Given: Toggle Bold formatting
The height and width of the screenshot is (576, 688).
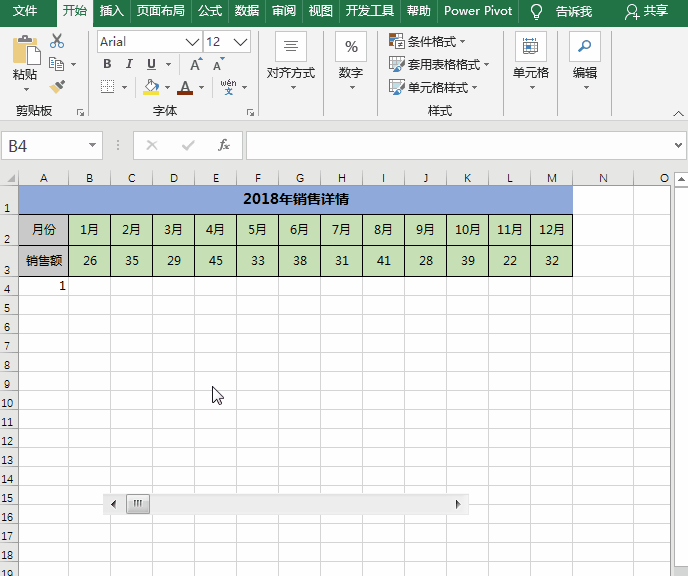Looking at the screenshot, I should click(x=107, y=64).
